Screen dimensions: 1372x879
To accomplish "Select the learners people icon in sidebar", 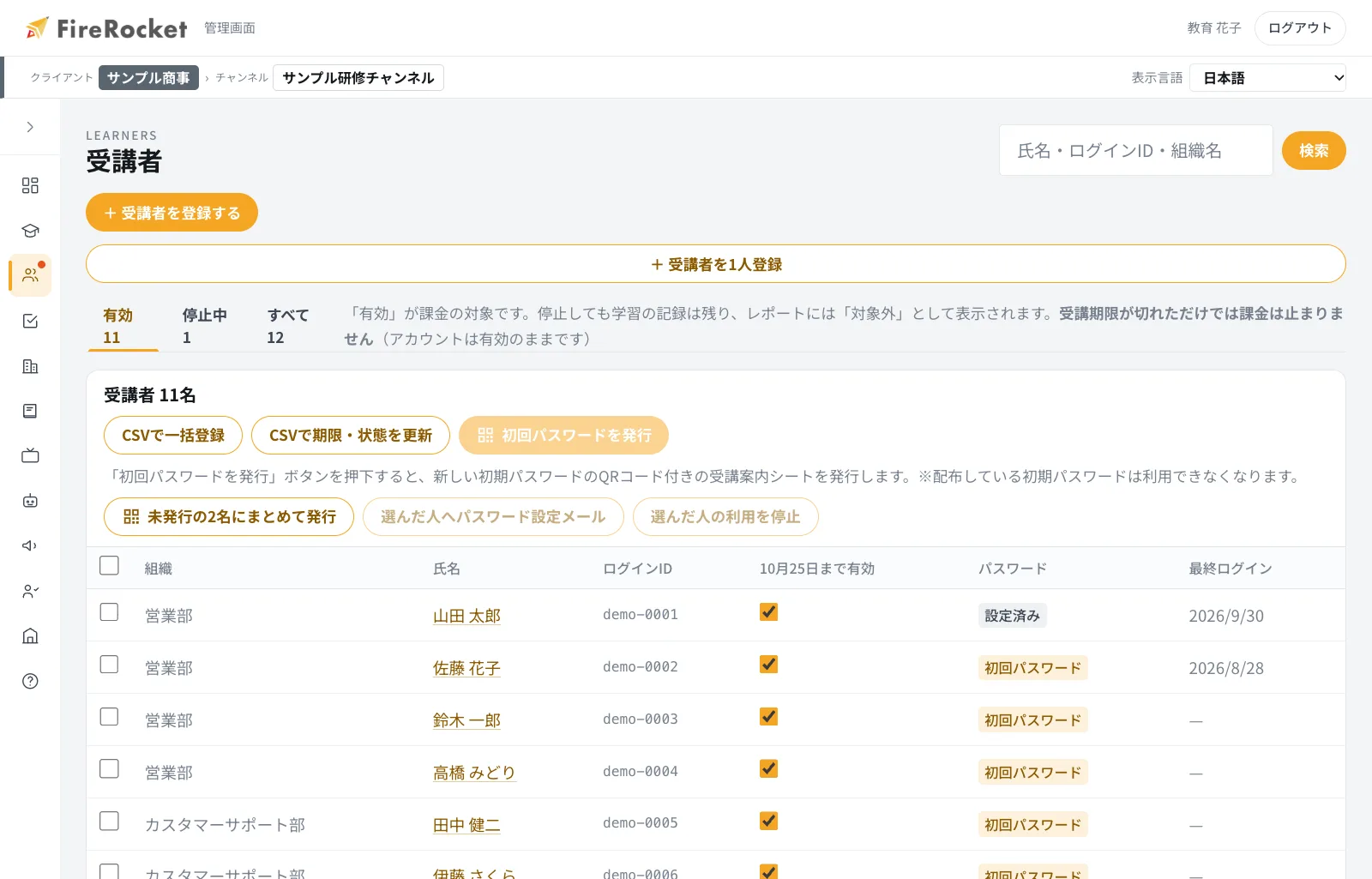I will pyautogui.click(x=30, y=275).
